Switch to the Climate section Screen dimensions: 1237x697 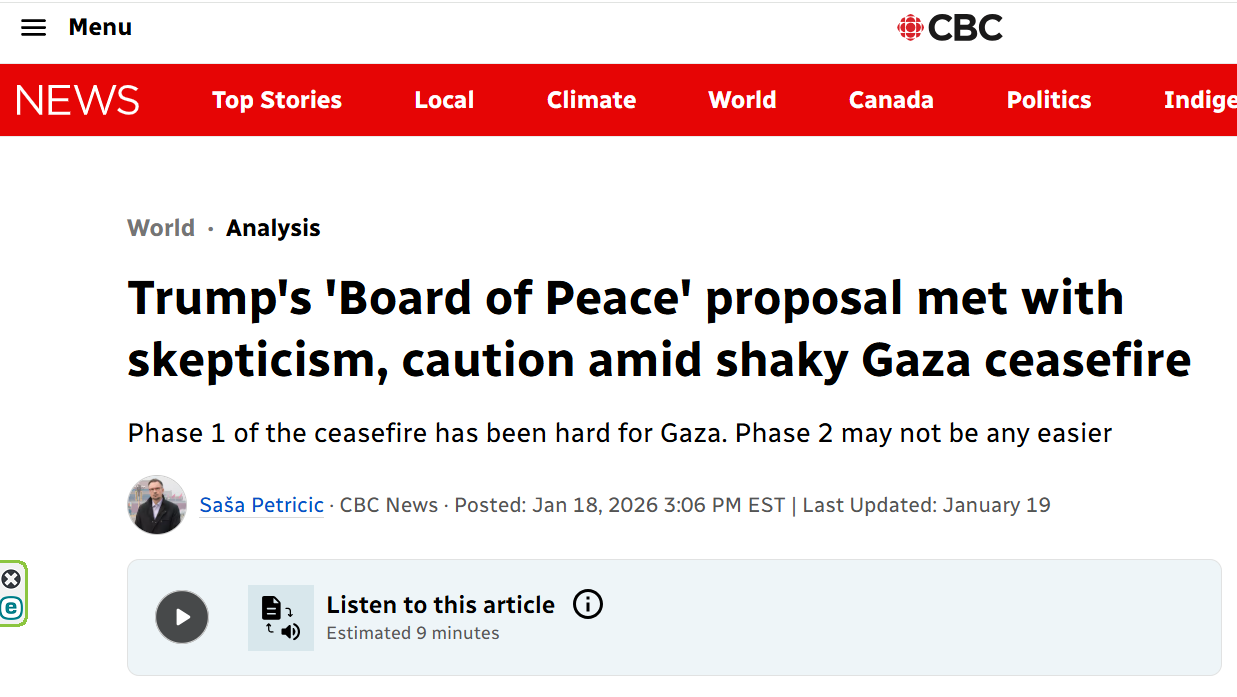coord(590,100)
